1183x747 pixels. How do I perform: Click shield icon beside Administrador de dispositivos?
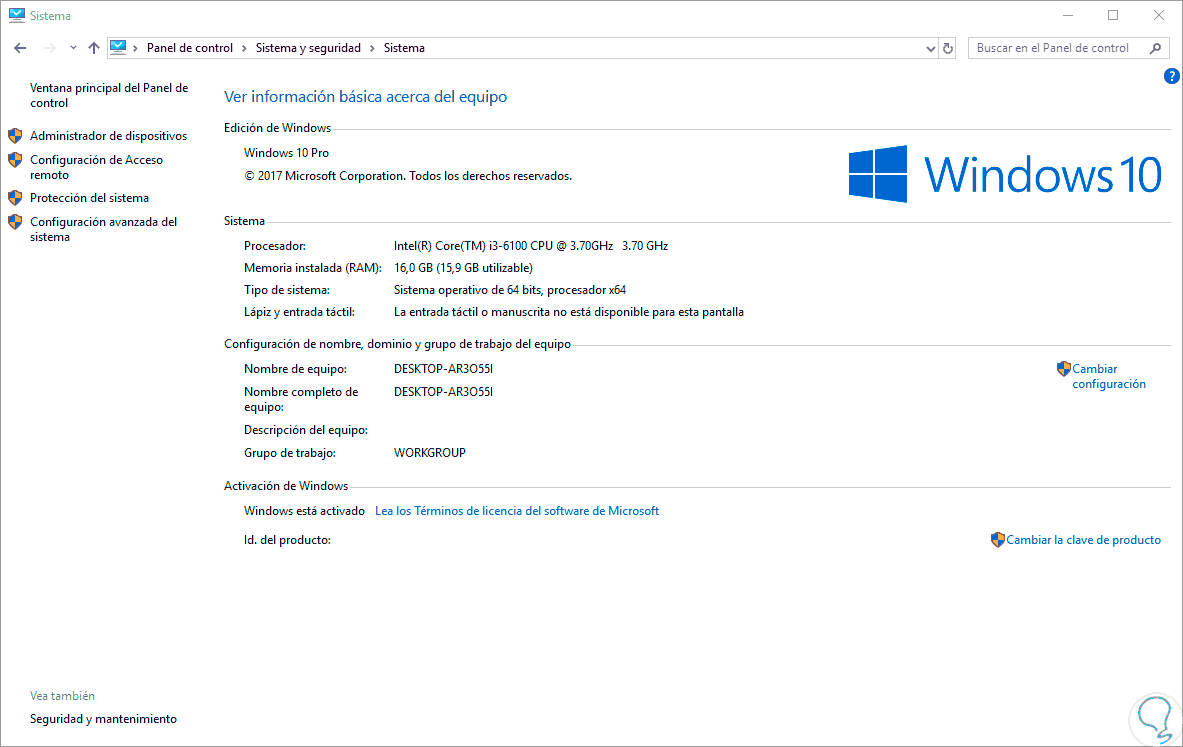pyautogui.click(x=15, y=136)
